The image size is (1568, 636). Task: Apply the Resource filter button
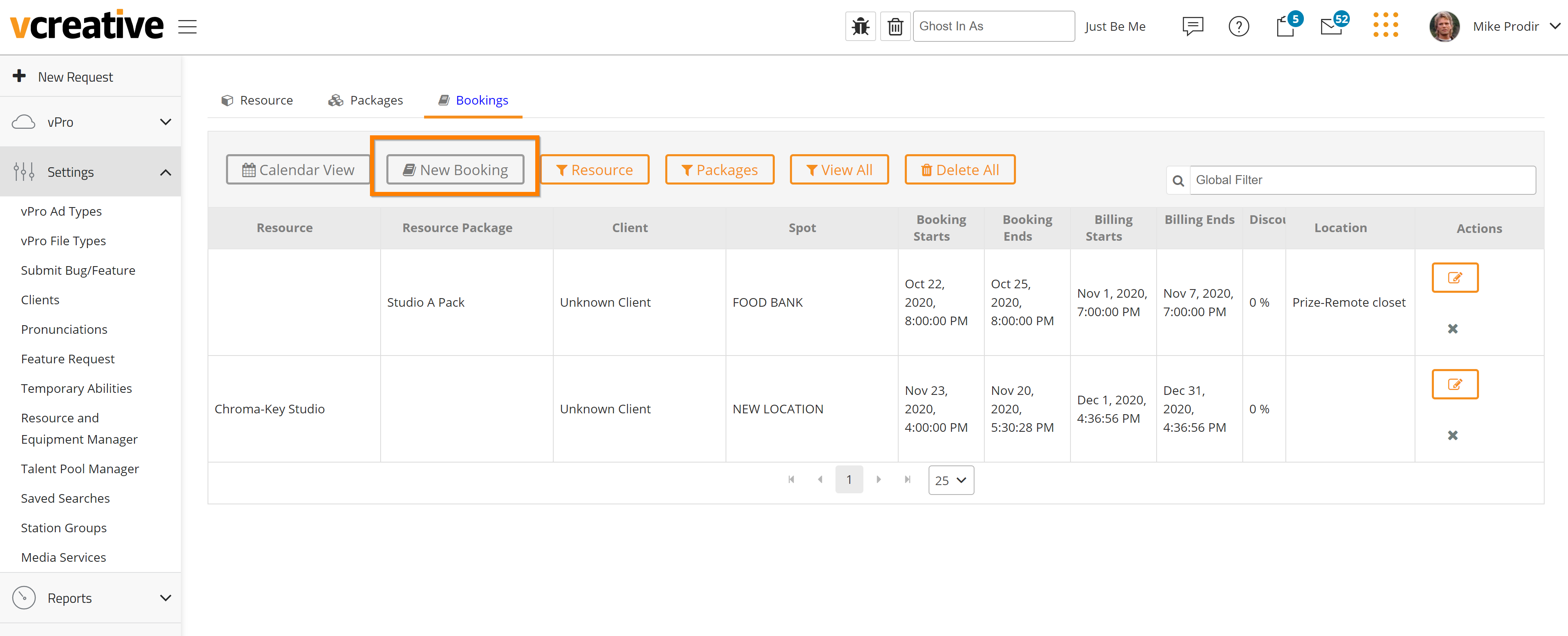[x=594, y=170]
